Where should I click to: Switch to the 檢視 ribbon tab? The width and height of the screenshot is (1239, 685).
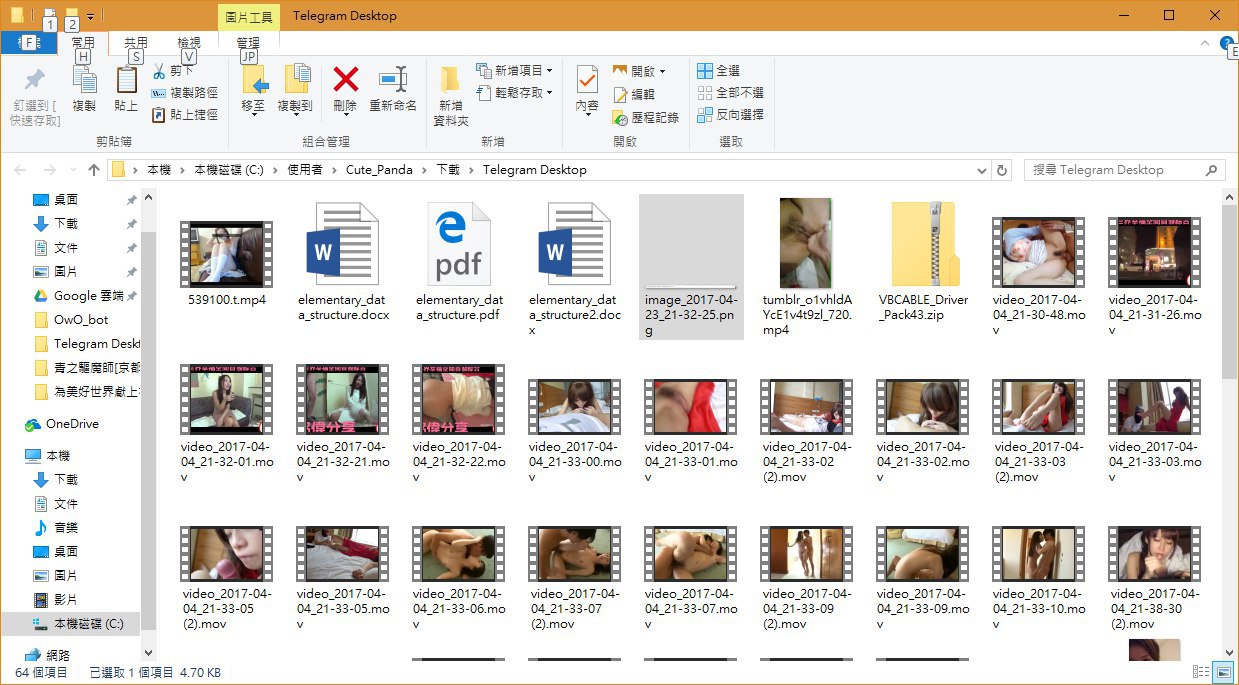(x=189, y=43)
